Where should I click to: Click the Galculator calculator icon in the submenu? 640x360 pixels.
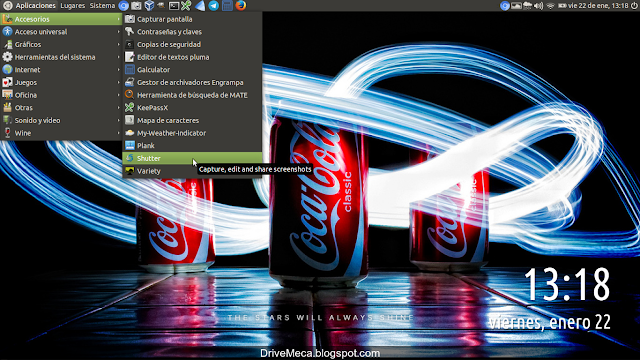click(x=130, y=70)
